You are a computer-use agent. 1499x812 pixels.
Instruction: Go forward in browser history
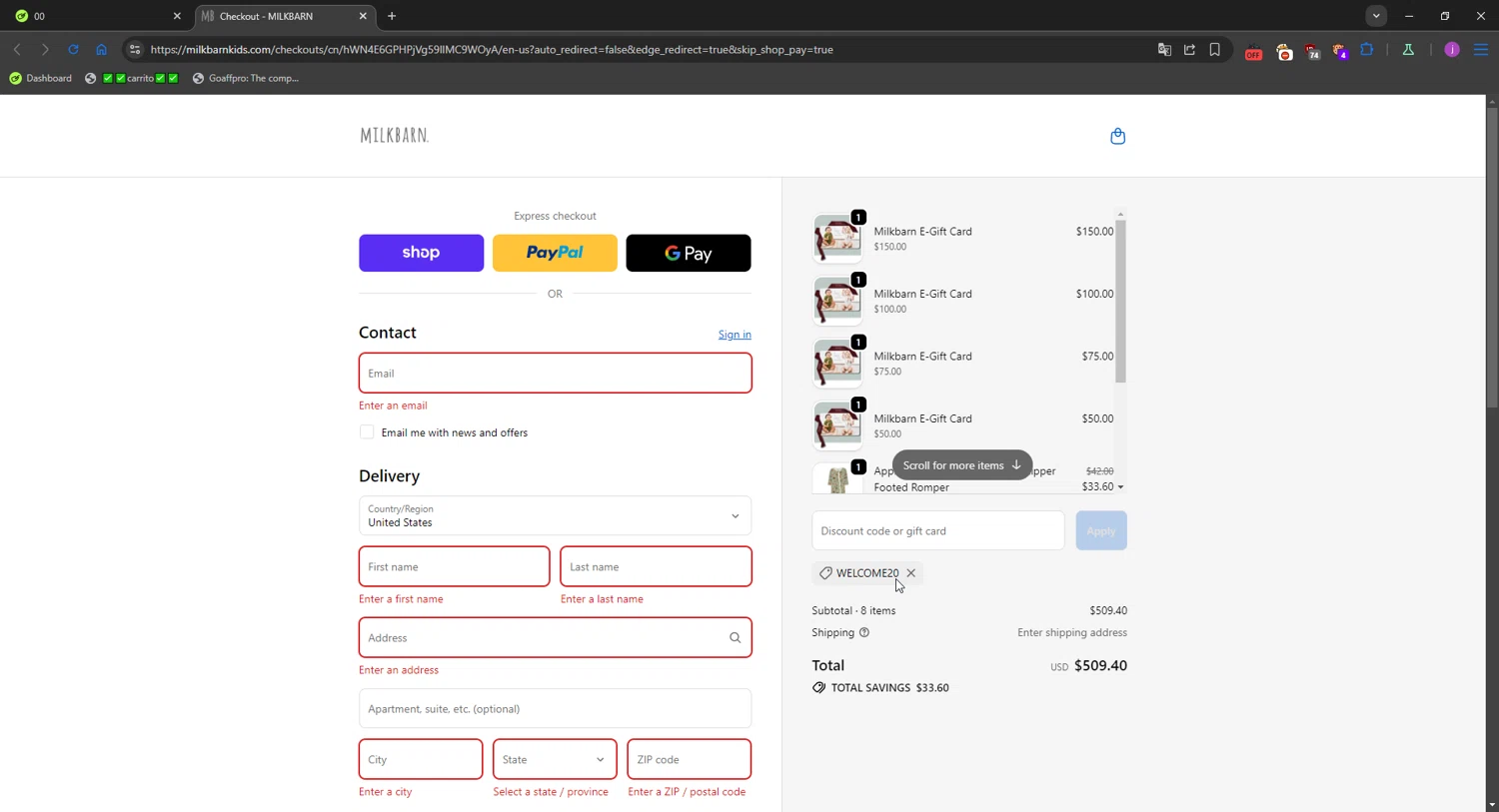click(x=45, y=49)
